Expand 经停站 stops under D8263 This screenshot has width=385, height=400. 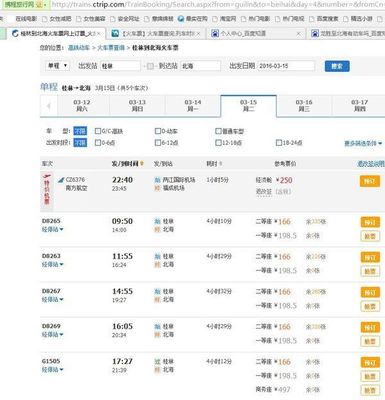52,264
